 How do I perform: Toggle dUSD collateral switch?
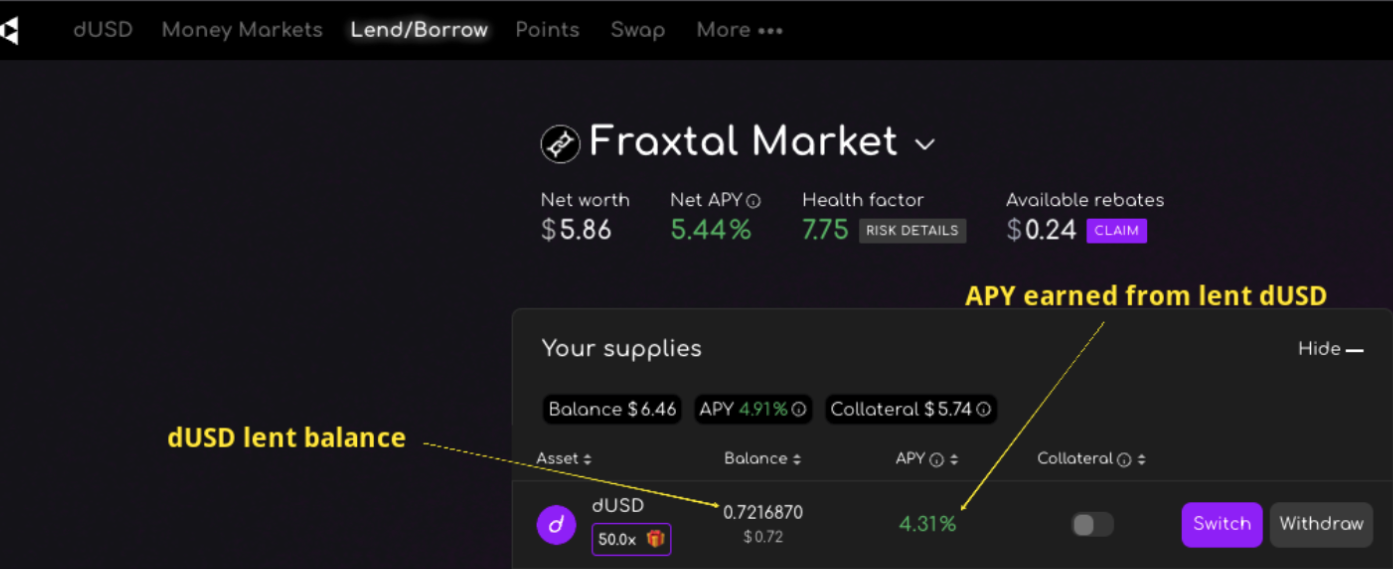point(1092,524)
